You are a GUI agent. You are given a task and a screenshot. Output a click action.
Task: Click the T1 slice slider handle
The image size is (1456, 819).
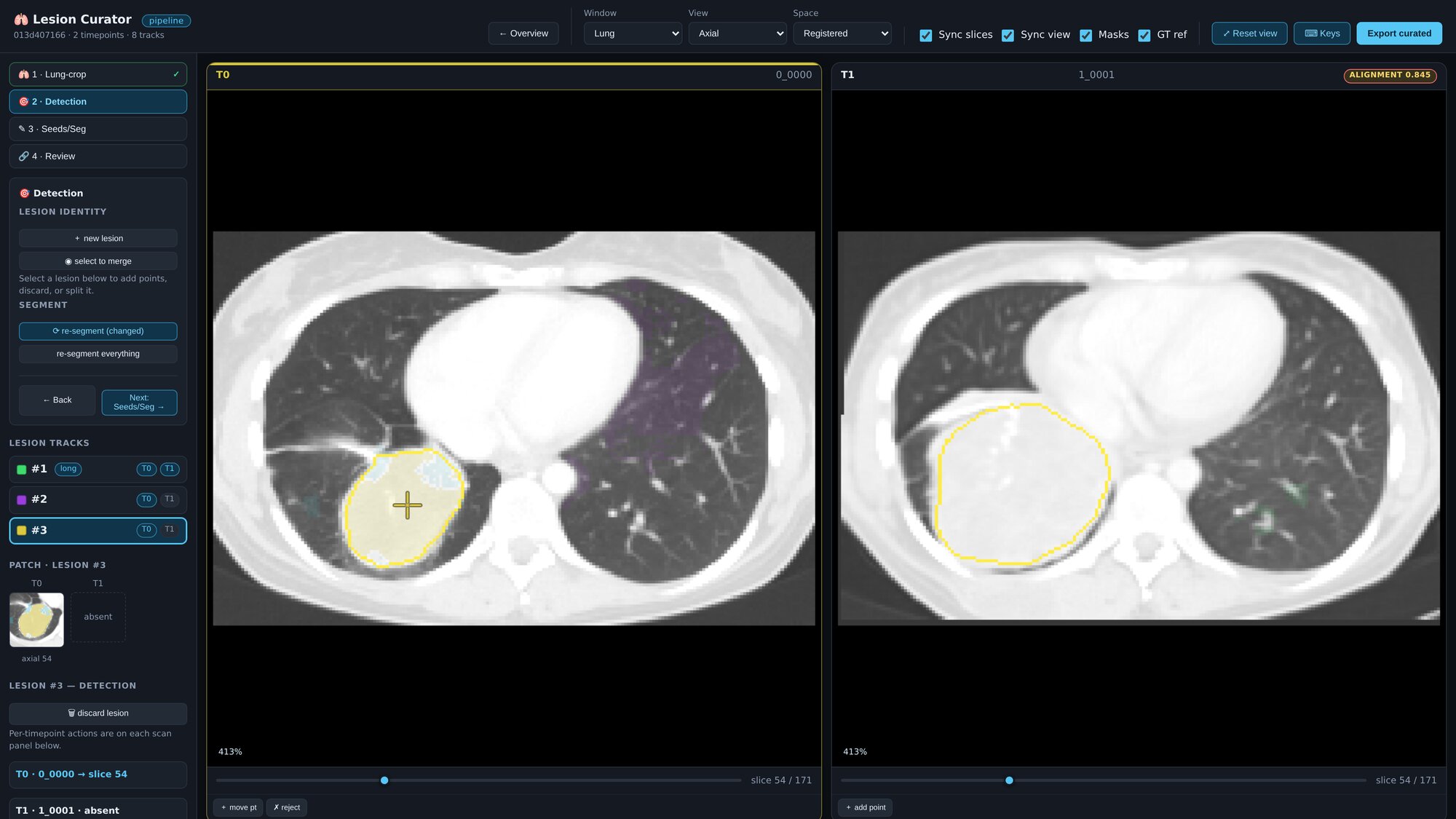[1009, 780]
